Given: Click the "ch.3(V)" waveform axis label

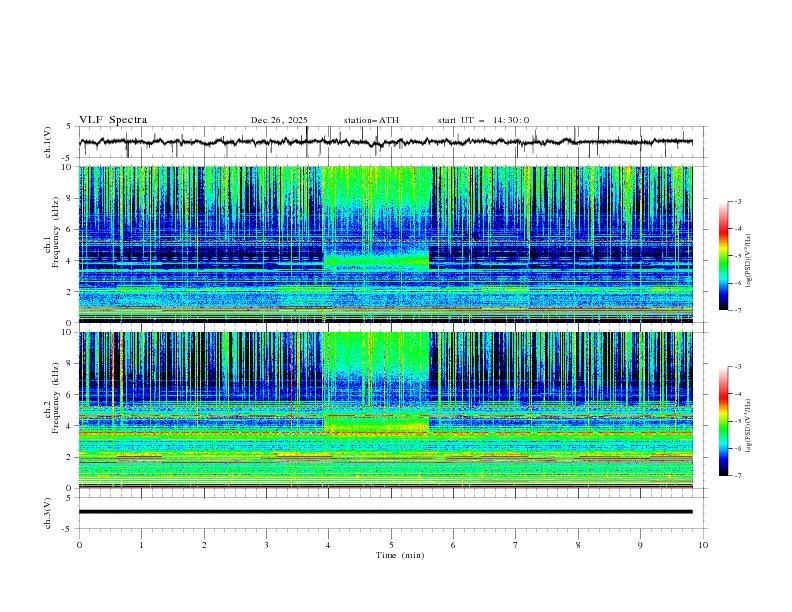Looking at the screenshot, I should click(48, 513).
